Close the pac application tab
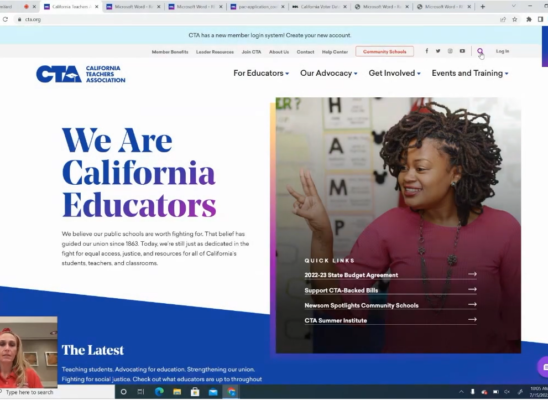The image size is (548, 400). coord(283,7)
